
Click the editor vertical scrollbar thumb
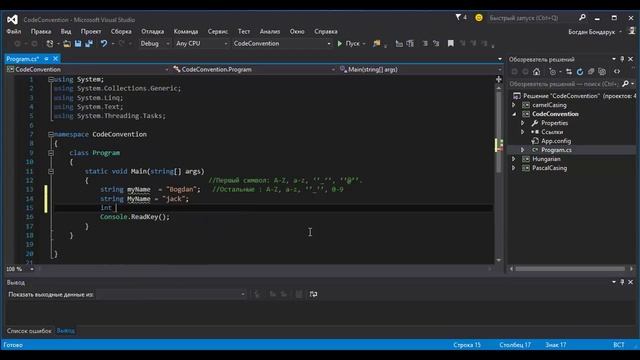[499, 131]
